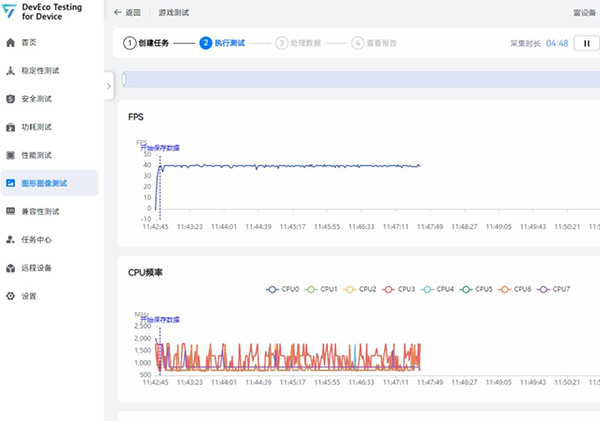The image size is (600, 421).
Task: Click the home icon in sidebar
Action: [10, 43]
